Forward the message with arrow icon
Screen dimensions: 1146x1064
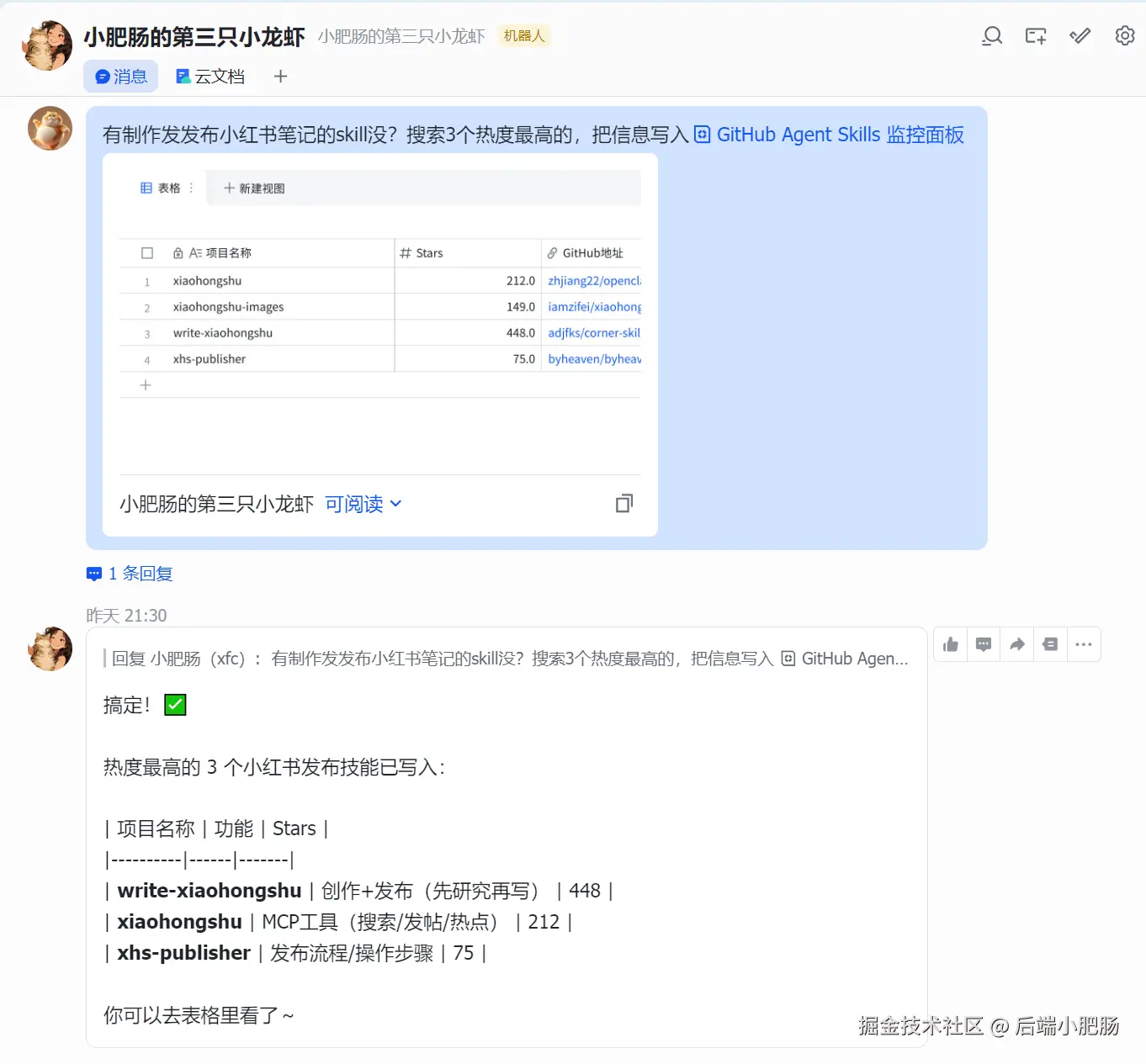point(1017,644)
